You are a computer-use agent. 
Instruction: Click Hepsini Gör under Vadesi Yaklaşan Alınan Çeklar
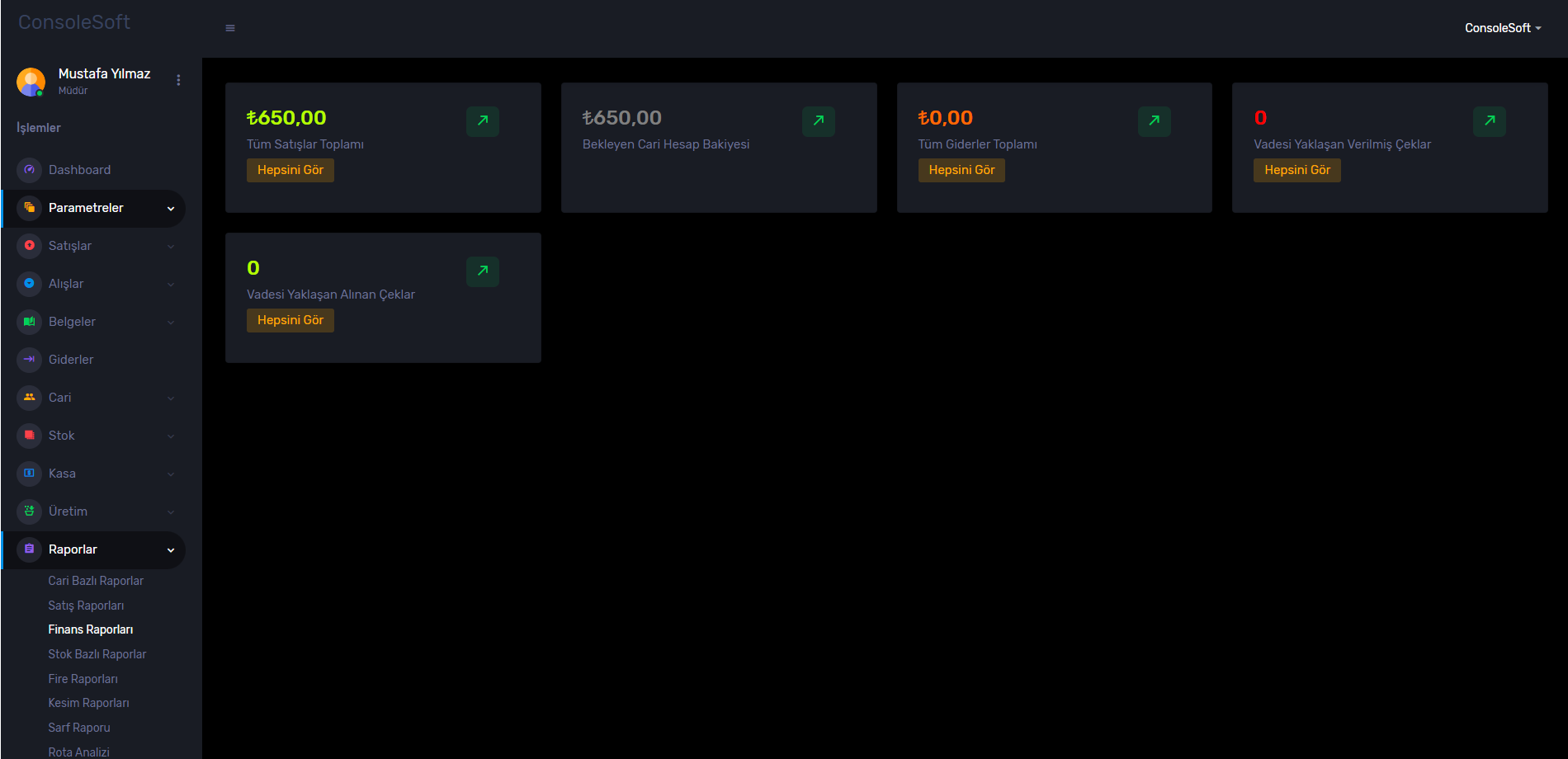pyautogui.click(x=290, y=320)
